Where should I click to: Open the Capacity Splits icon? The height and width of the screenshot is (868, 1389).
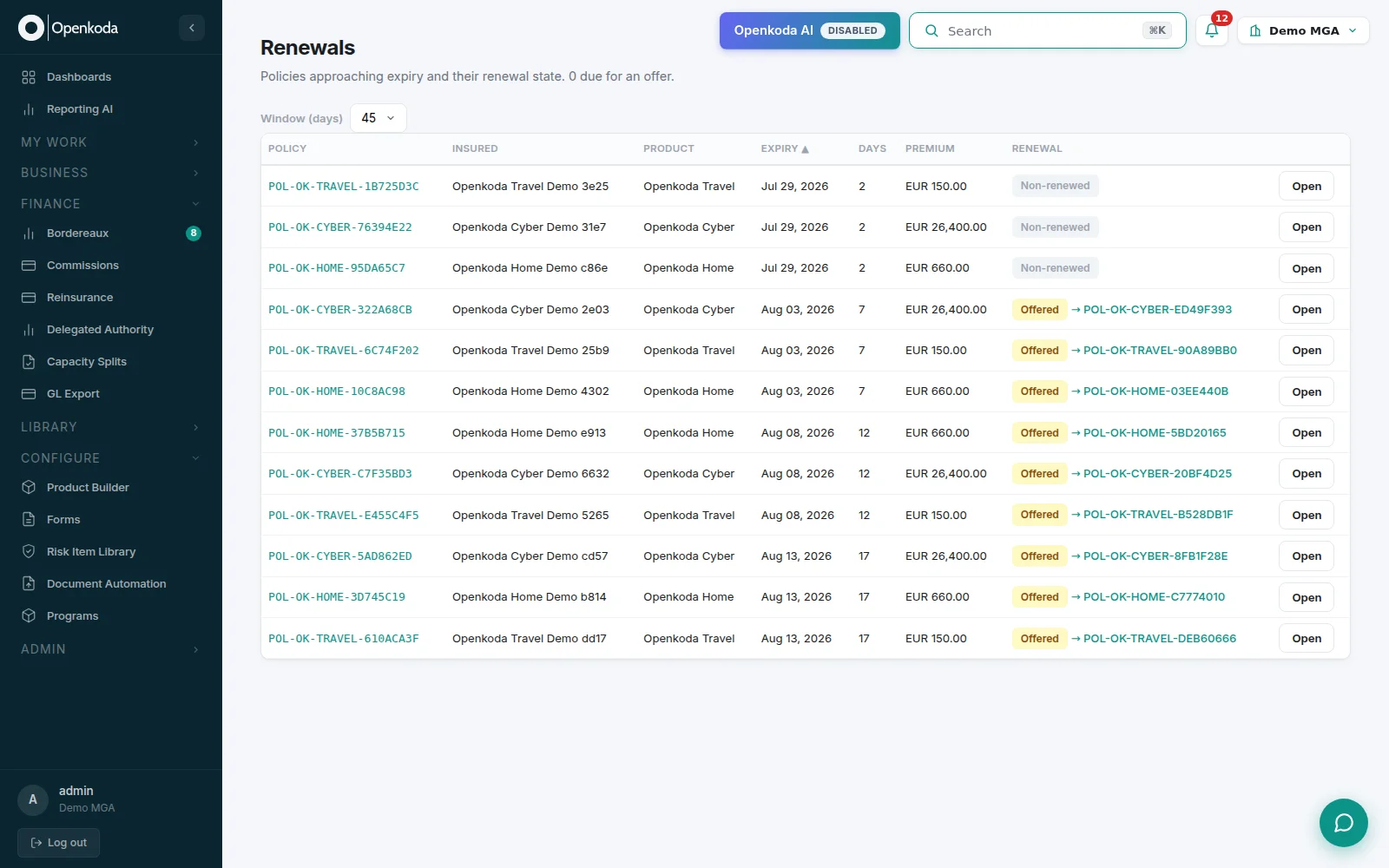(x=29, y=362)
